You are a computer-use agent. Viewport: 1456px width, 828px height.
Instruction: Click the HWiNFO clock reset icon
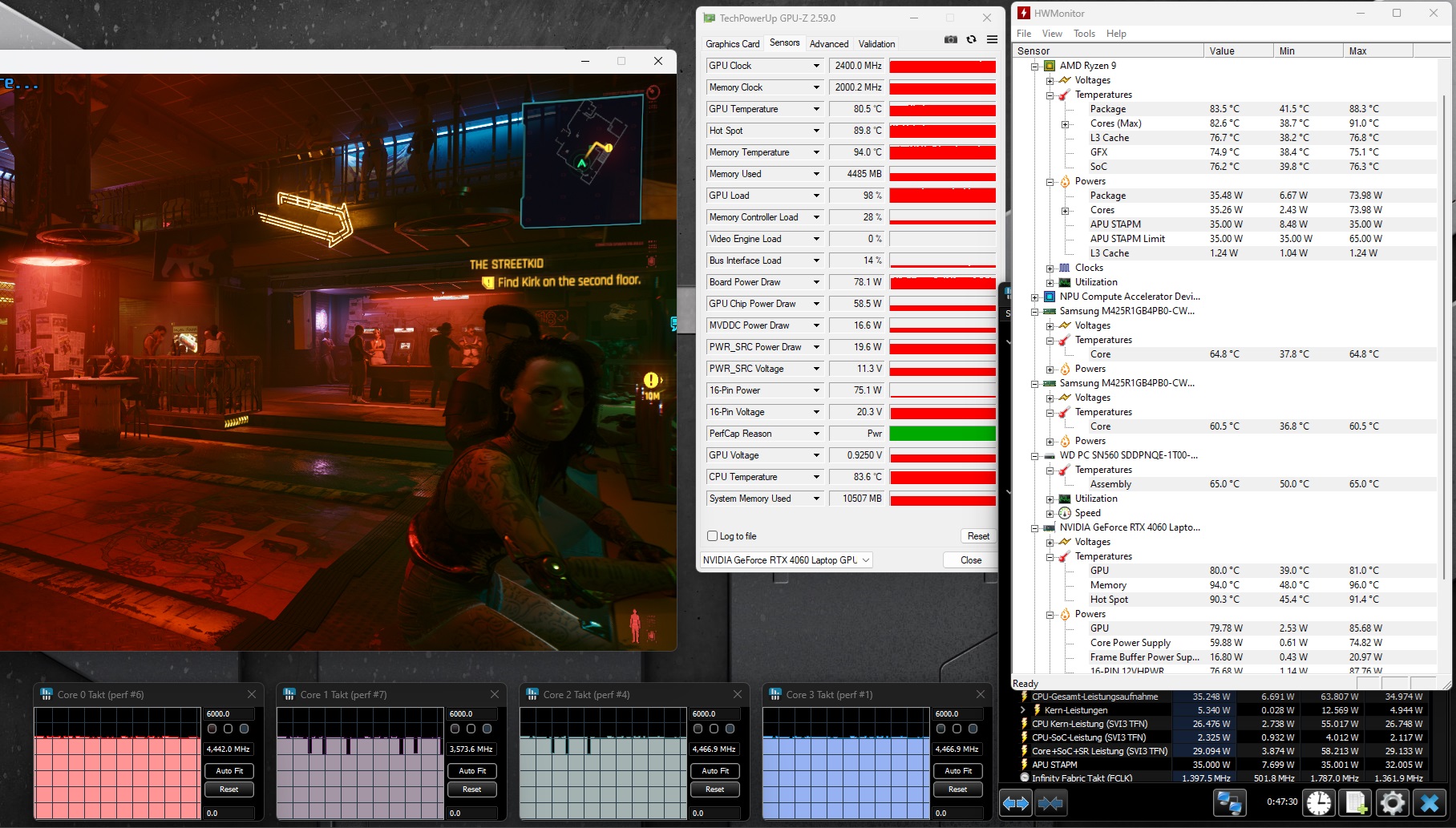point(1319,802)
